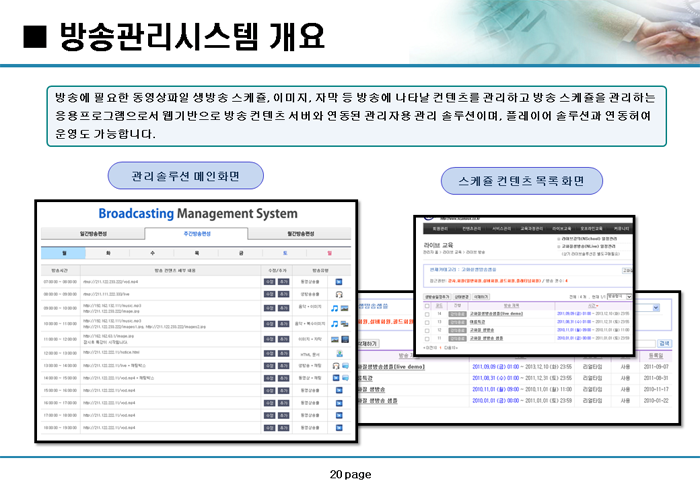Click the 시간 column header to sort

pos(592,306)
